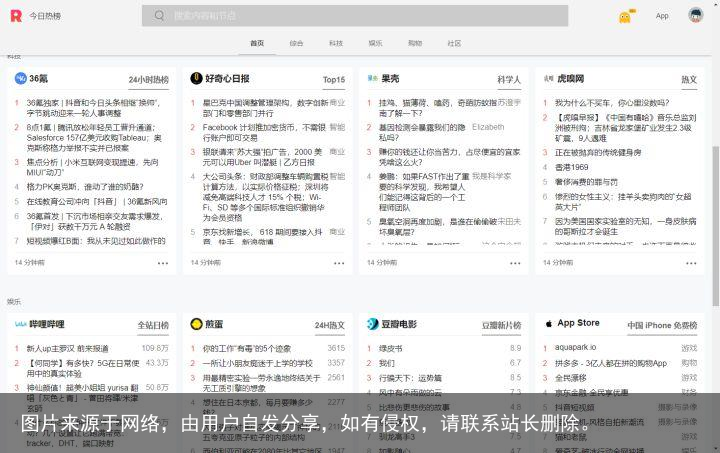Open 焦点分析 小米互联网变现提速 article
Image resolution: width=720 pixels, height=453 pixels.
(93, 167)
